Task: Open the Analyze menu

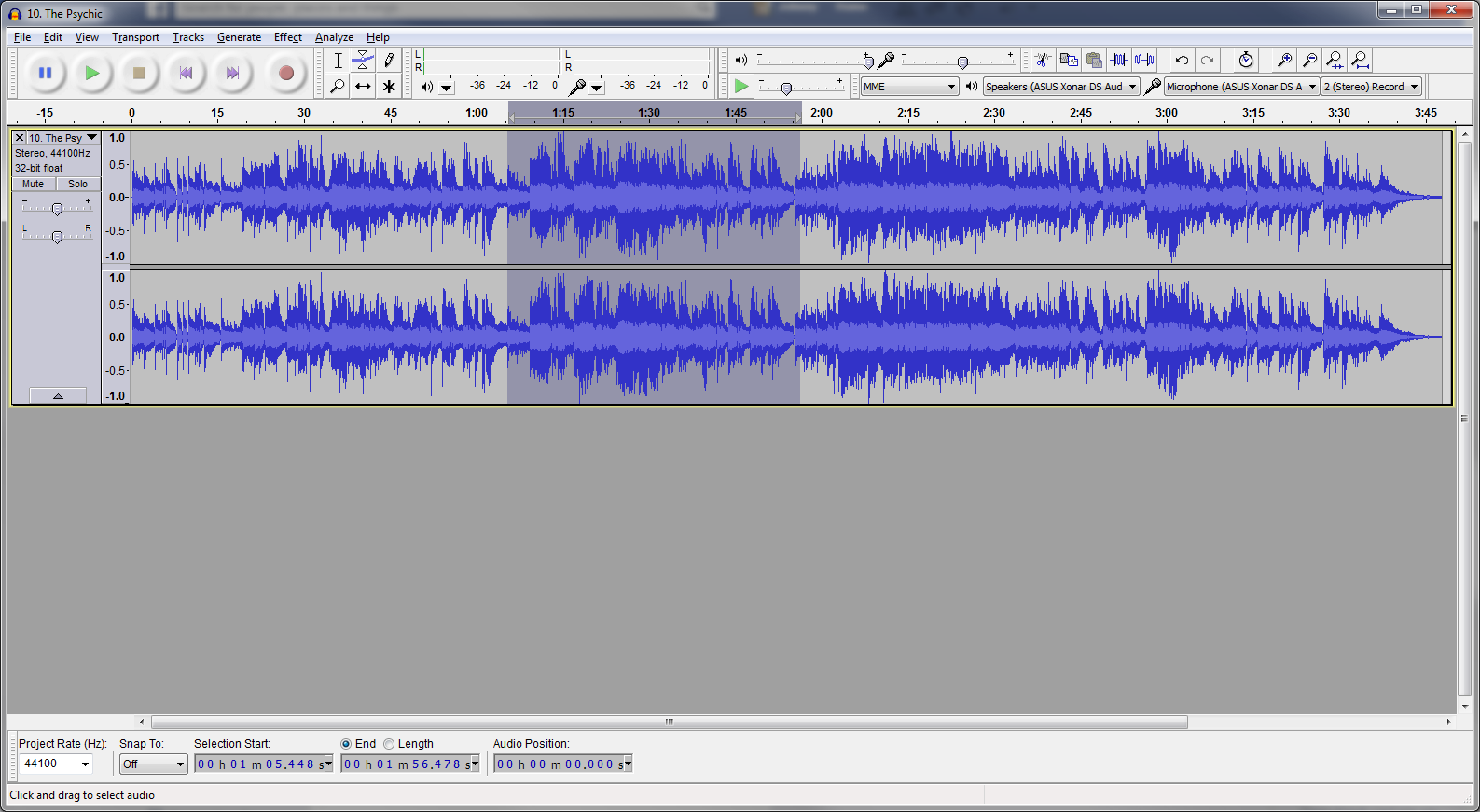Action: coord(334,37)
